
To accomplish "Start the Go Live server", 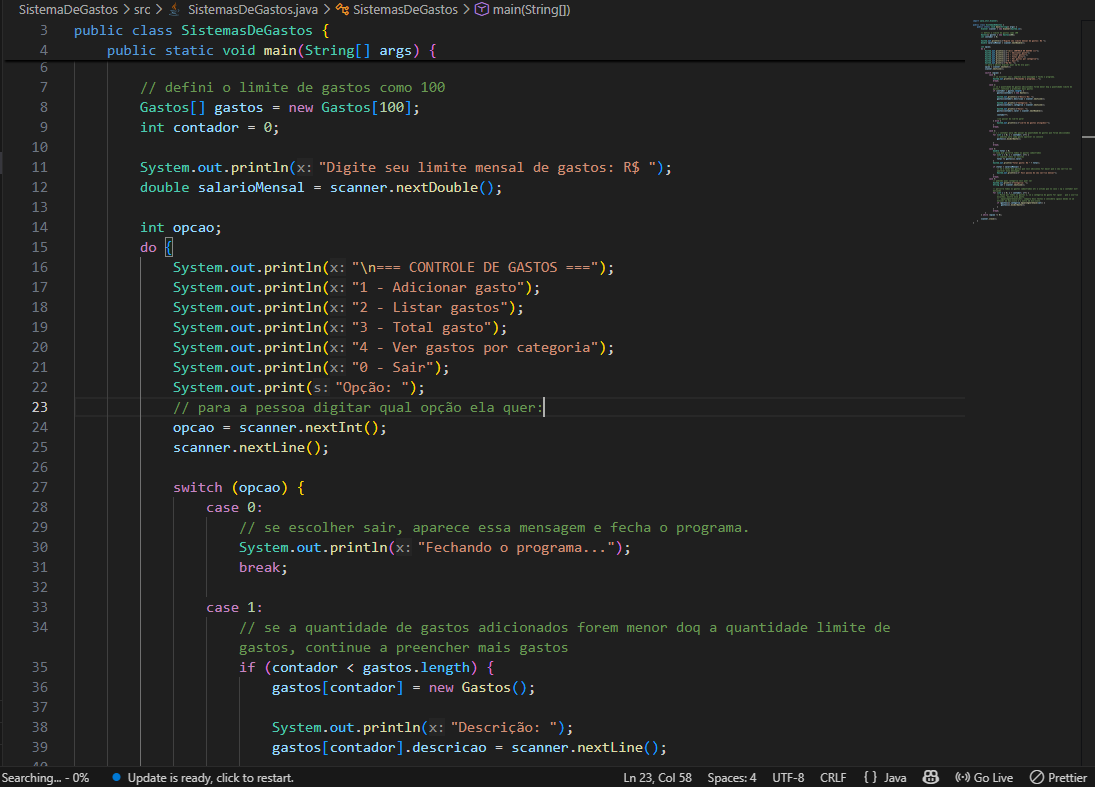I will pos(984,777).
